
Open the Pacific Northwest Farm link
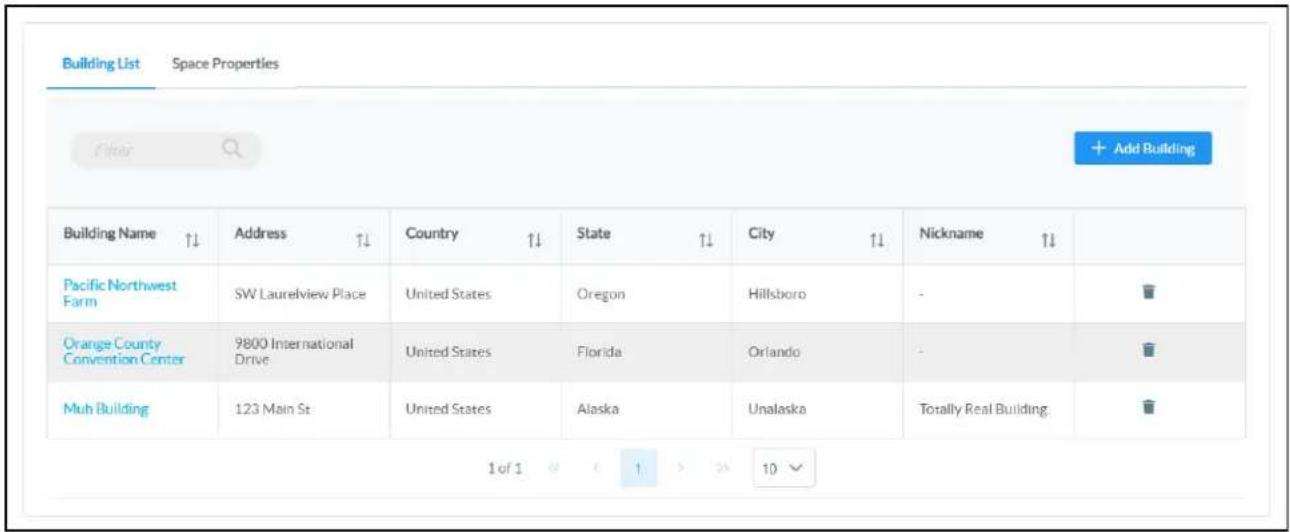(x=113, y=292)
